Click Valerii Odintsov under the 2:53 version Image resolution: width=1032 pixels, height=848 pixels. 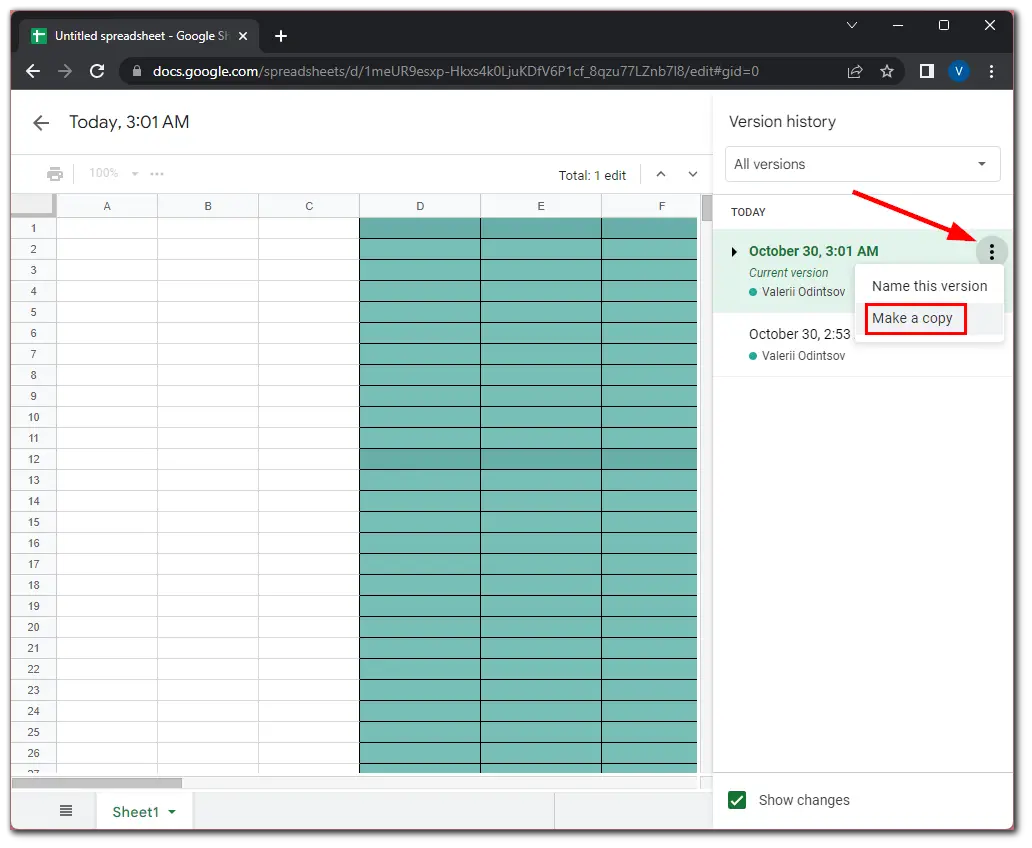click(x=803, y=356)
